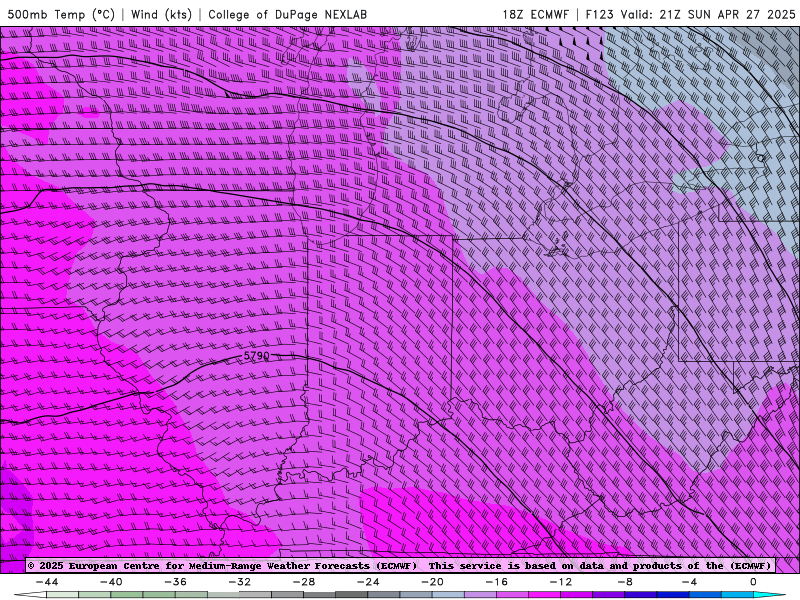Click the -12 color bar label
Image resolution: width=800 pixels, height=600 pixels.
point(561,582)
